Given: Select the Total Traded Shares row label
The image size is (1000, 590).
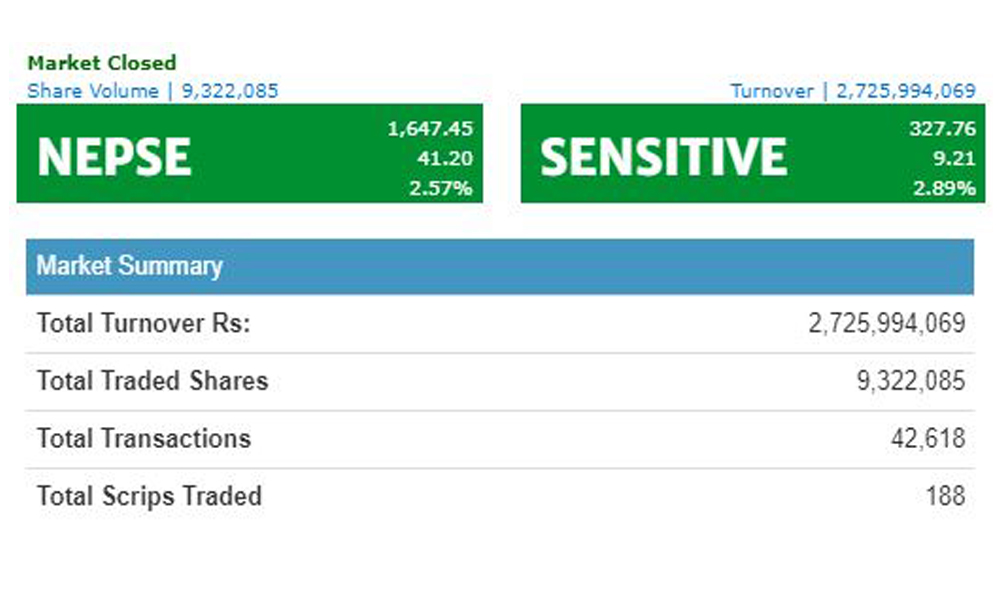Looking at the screenshot, I should pyautogui.click(x=153, y=381).
